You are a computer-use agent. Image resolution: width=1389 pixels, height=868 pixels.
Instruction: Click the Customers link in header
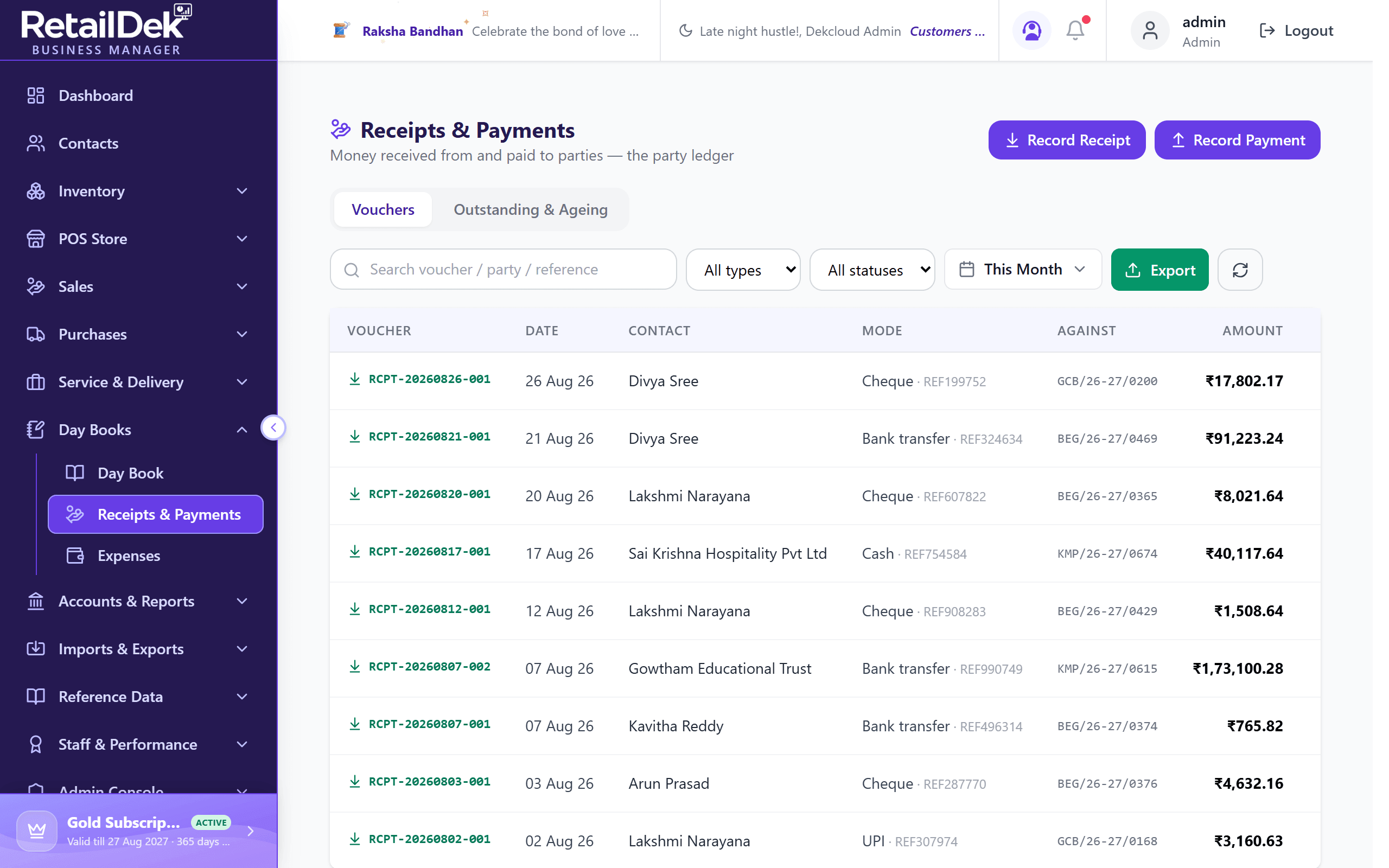(x=947, y=31)
